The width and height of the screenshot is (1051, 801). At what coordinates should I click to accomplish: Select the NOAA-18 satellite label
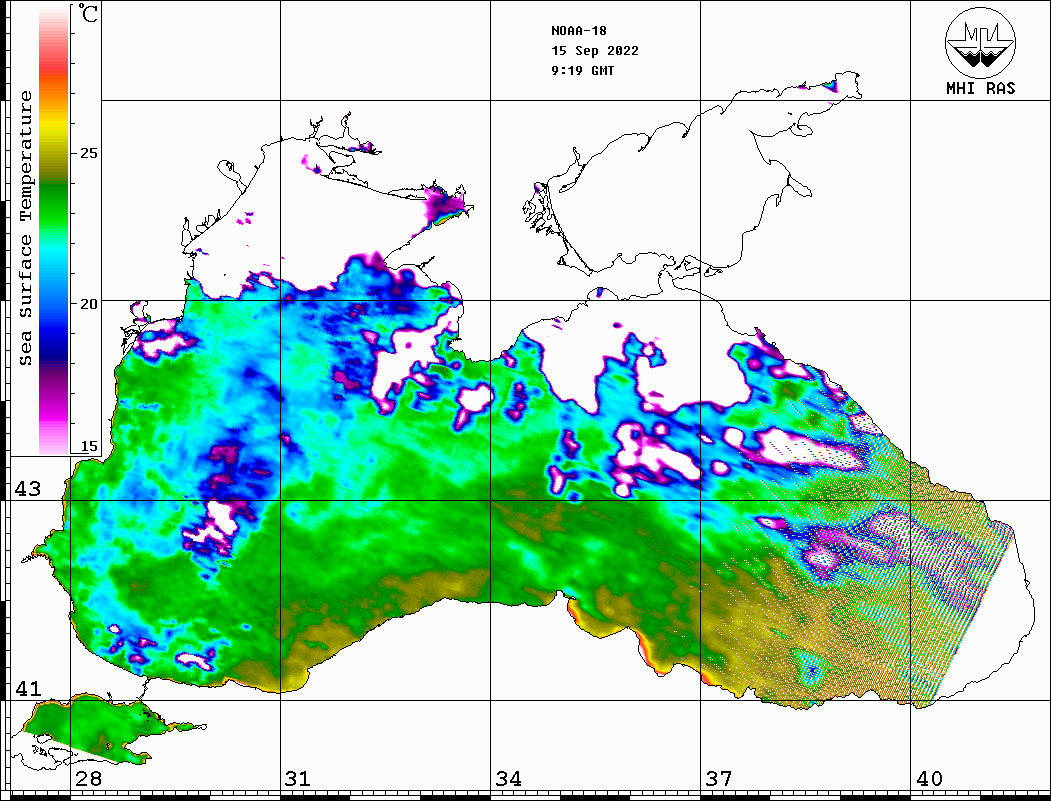coord(578,31)
